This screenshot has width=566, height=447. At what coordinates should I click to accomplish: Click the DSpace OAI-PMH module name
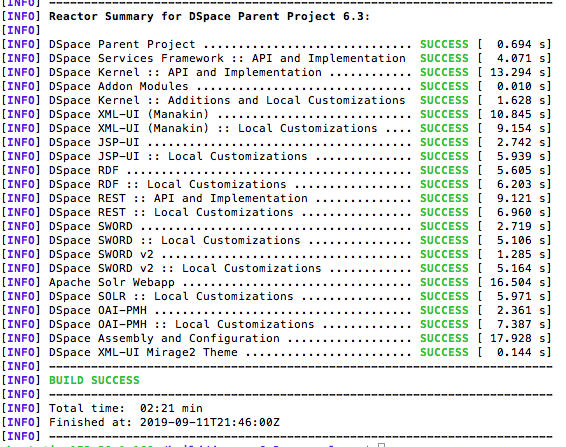pos(98,310)
